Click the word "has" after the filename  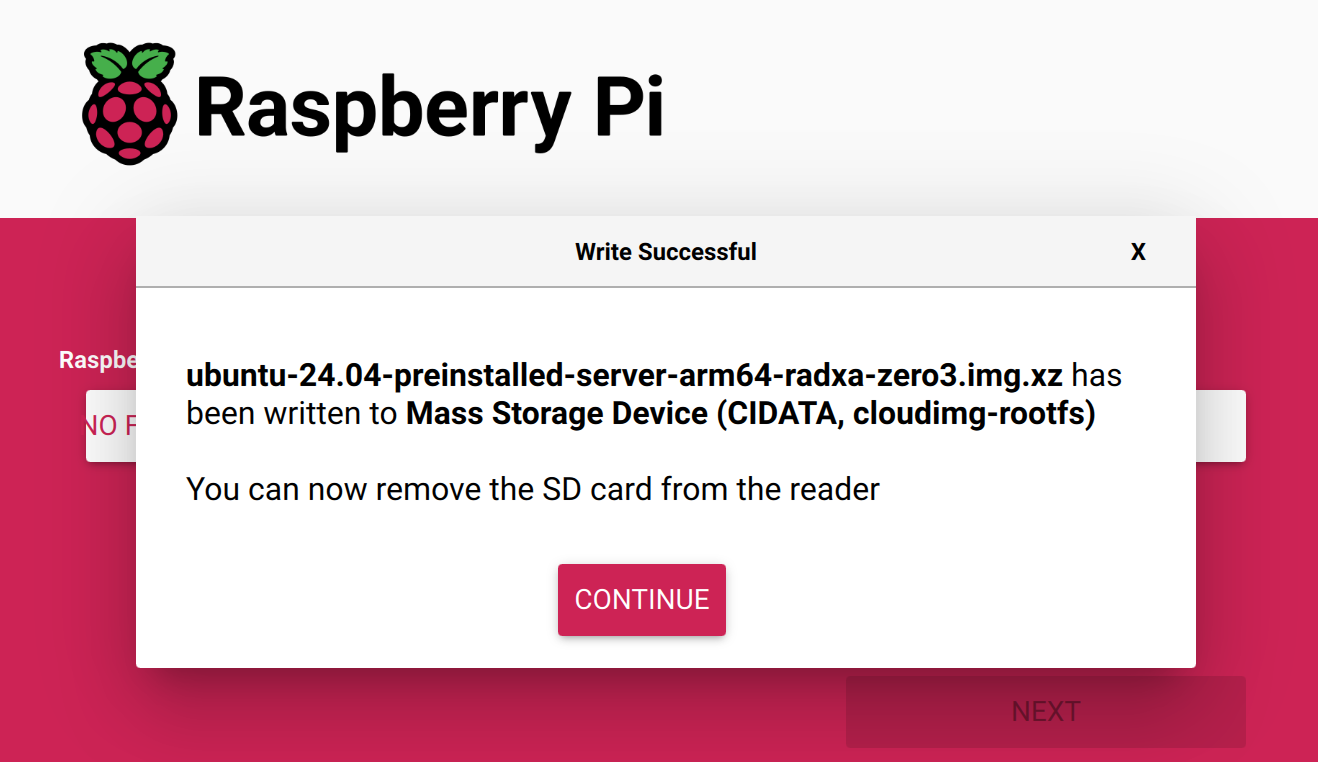click(1097, 376)
